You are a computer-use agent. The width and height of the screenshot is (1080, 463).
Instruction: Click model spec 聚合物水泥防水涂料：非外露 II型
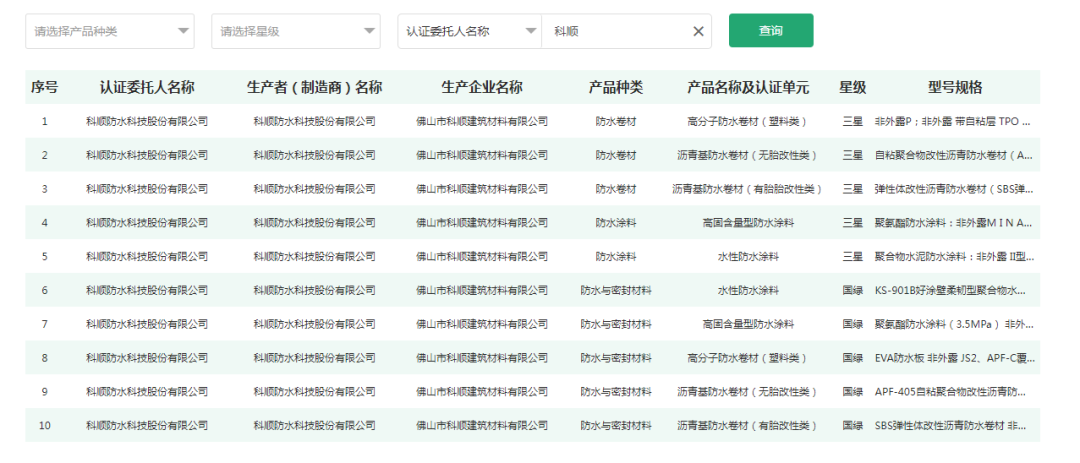pyautogui.click(x=954, y=256)
